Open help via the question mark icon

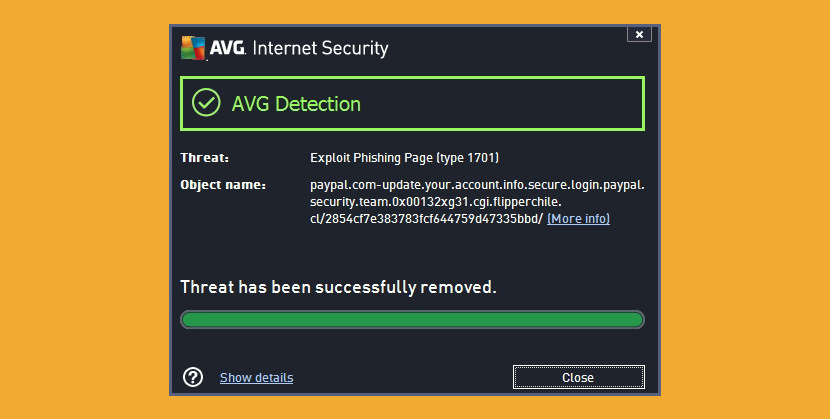coord(193,377)
